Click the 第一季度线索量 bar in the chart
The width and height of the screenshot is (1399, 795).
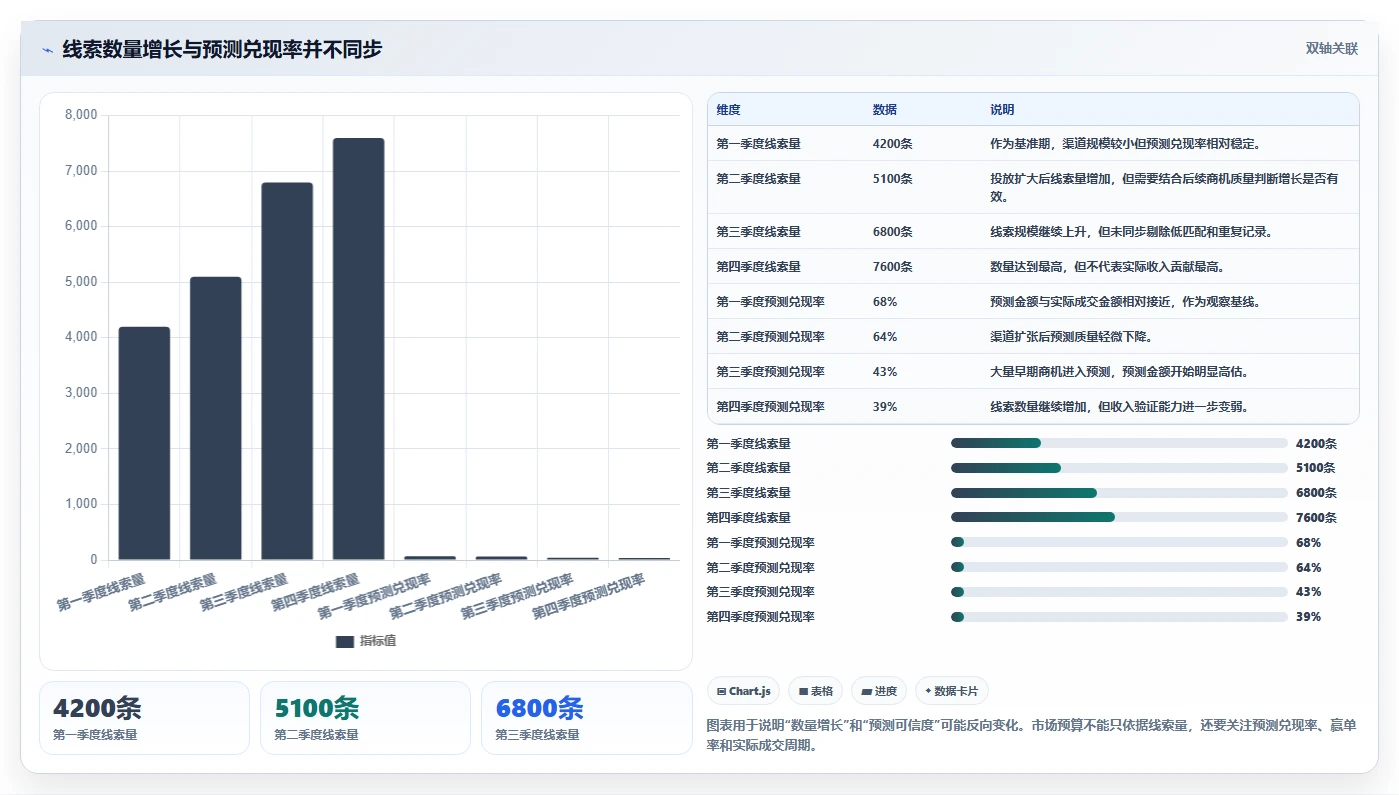144,443
